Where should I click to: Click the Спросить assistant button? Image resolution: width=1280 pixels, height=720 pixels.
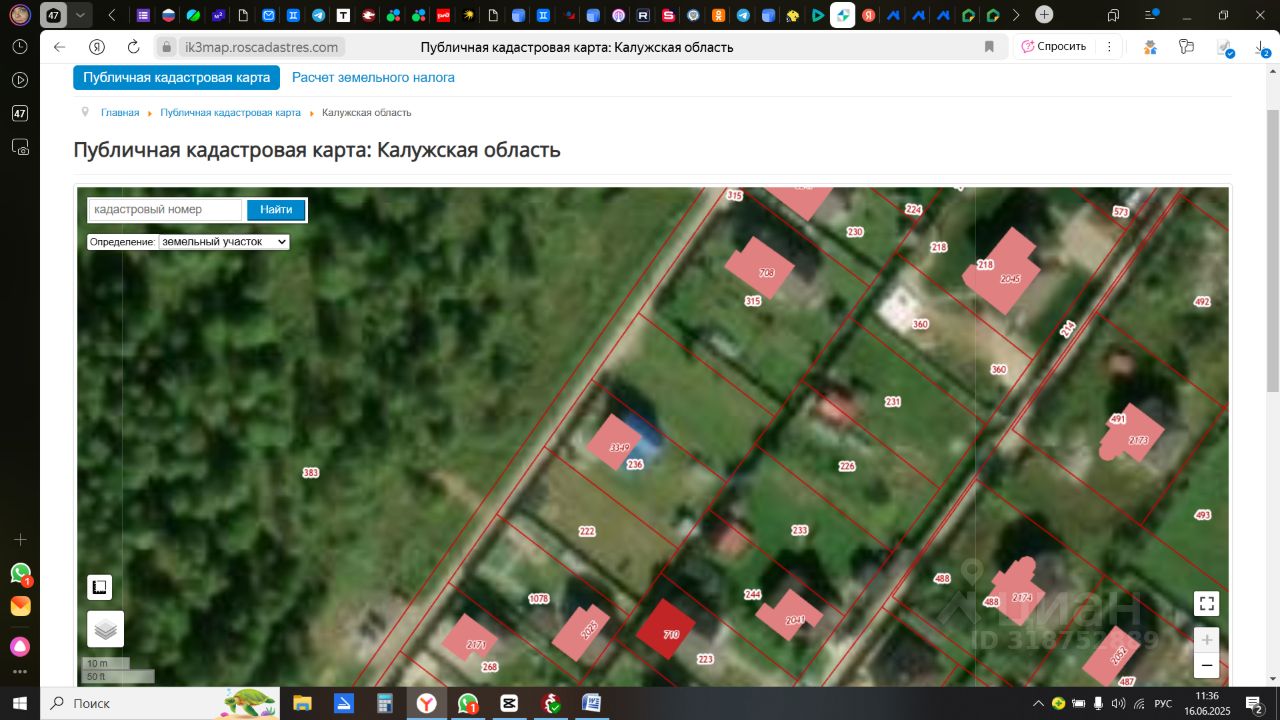1053,47
